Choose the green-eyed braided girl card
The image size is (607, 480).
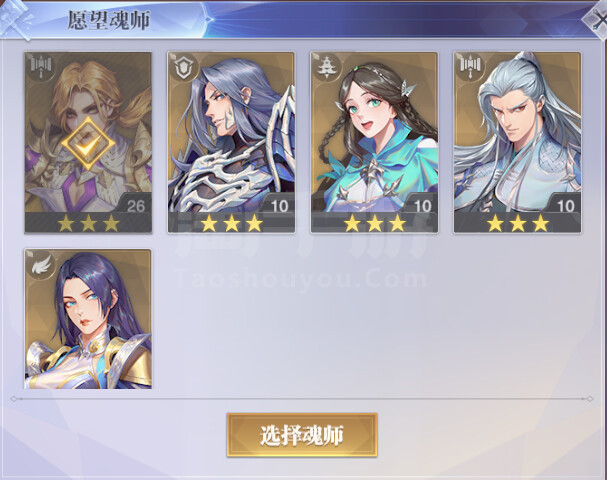click(x=374, y=142)
